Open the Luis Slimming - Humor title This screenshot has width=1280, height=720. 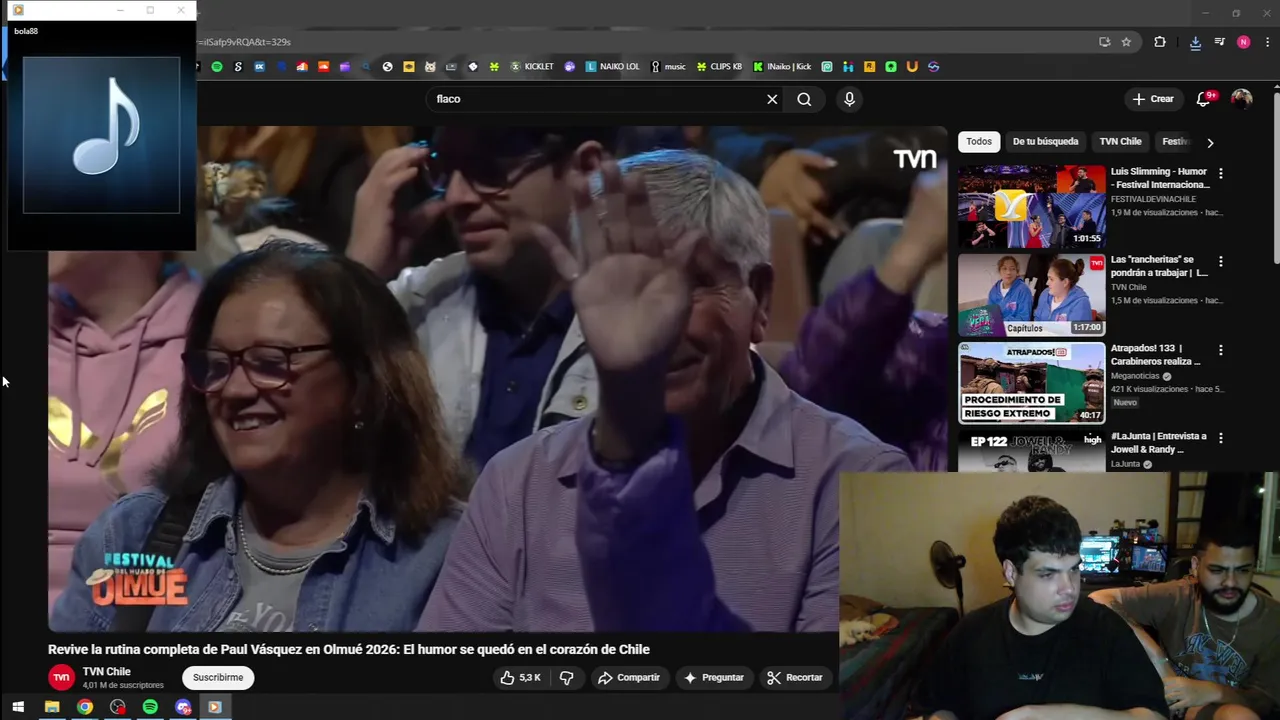[1159, 178]
